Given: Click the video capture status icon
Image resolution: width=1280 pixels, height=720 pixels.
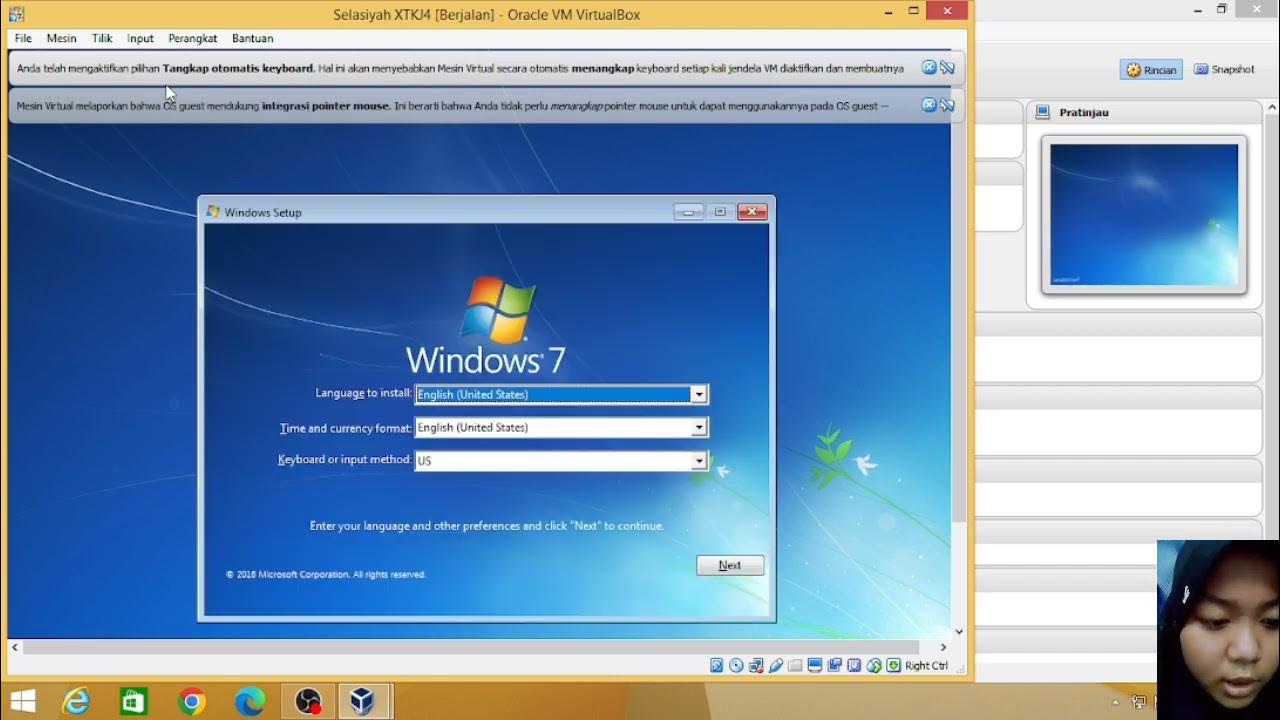Looking at the screenshot, I should click(x=834, y=665).
